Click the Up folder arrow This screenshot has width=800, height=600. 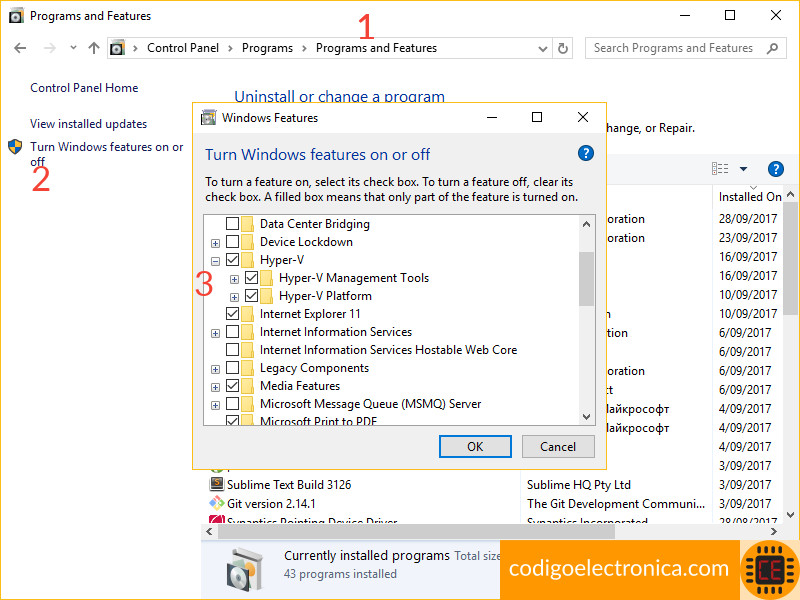point(93,48)
